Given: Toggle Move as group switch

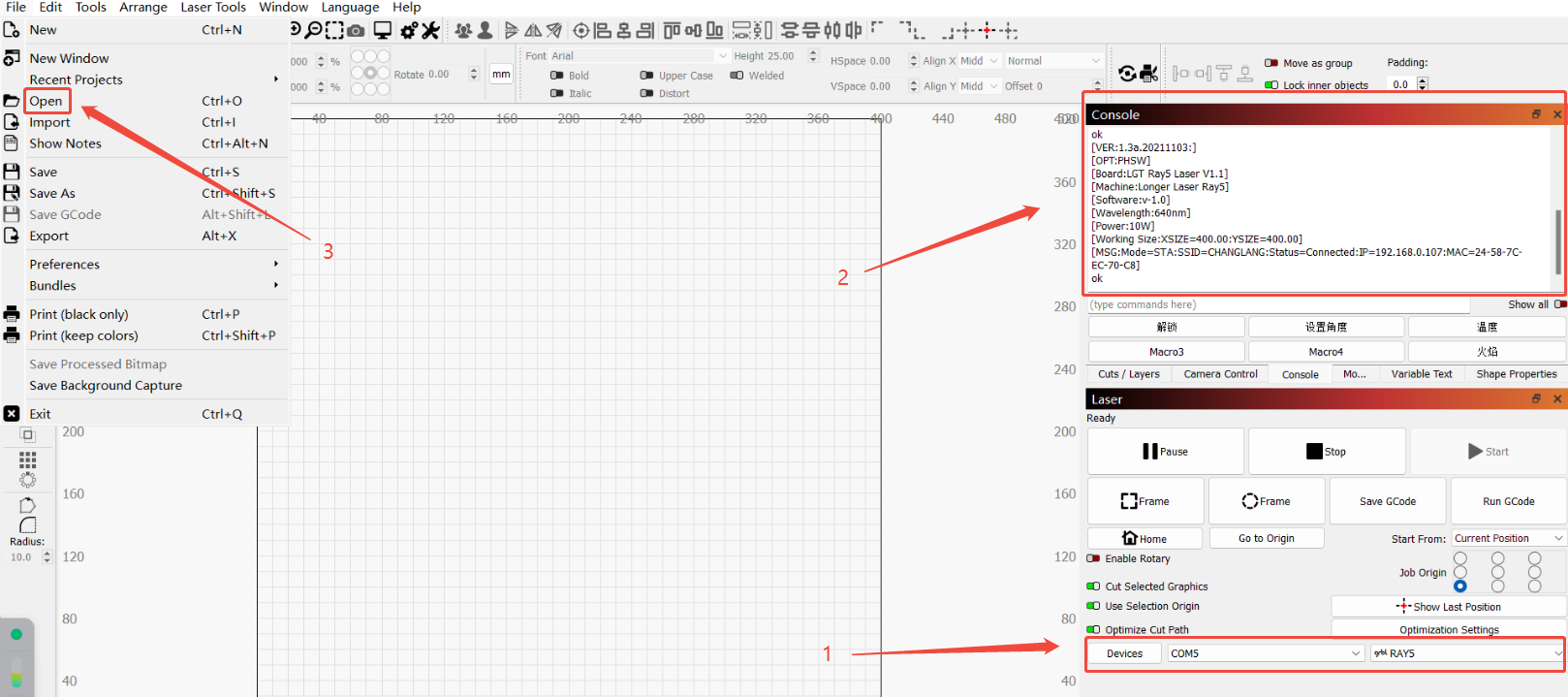Looking at the screenshot, I should pos(1270,63).
